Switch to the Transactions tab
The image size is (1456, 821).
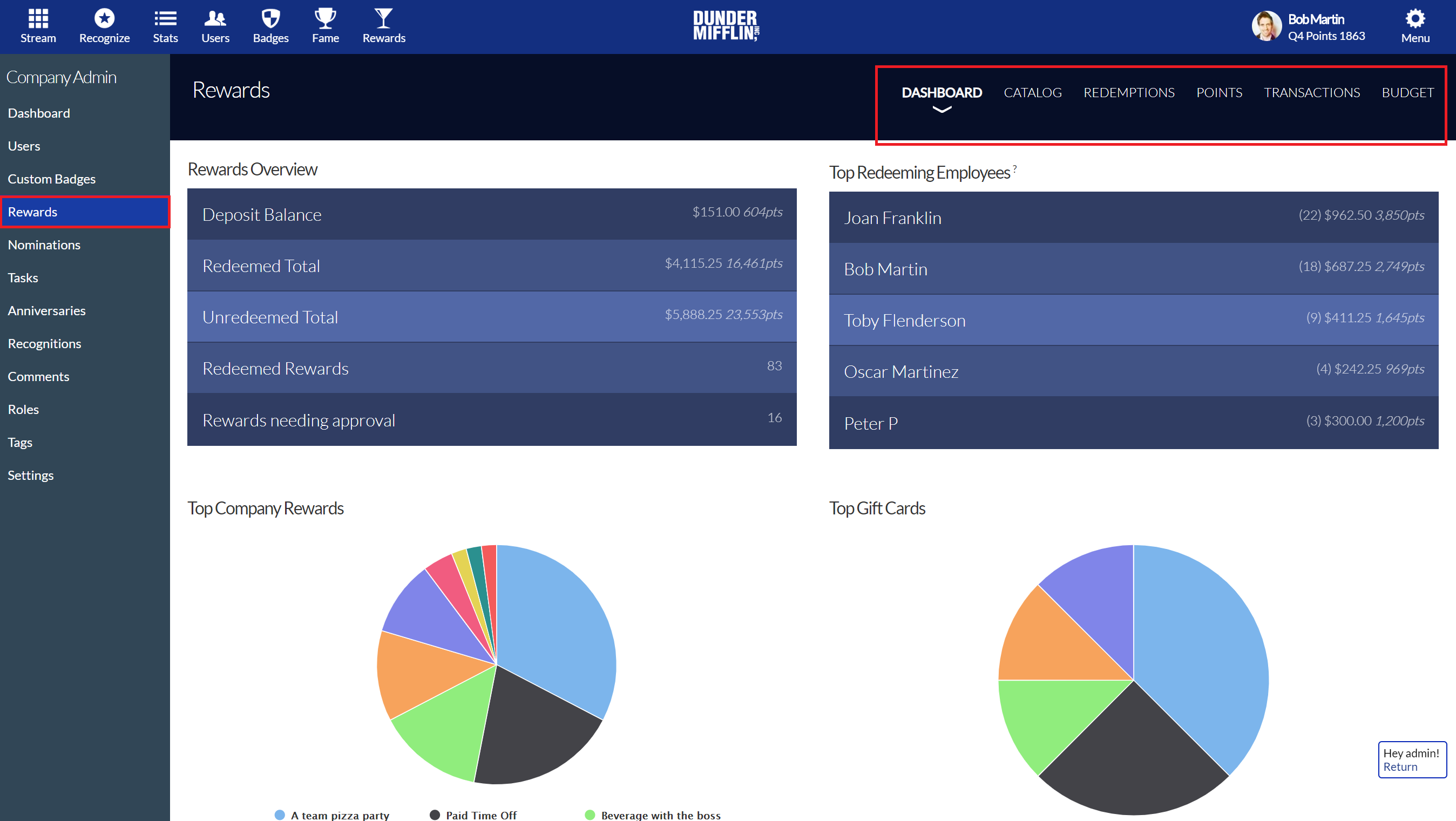click(x=1311, y=92)
